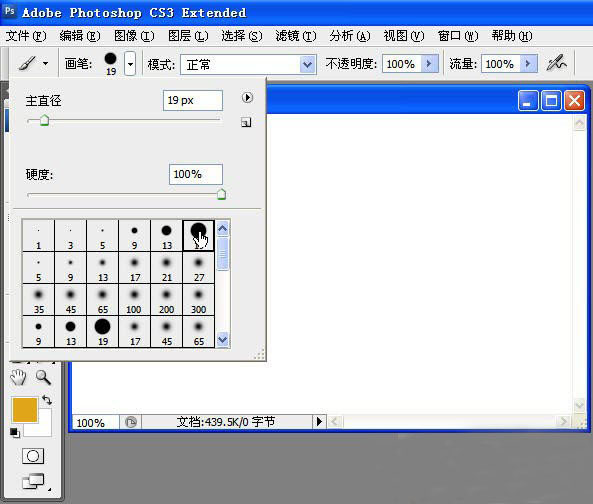Open the 不透明度 opacity slider arrow
Viewport: 593px width, 504px height.
click(430, 64)
